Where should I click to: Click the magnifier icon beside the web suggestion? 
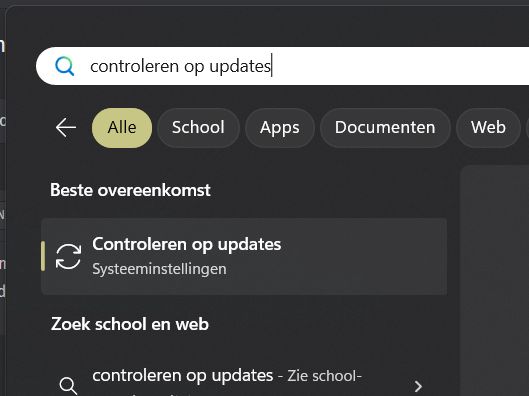[68, 386]
